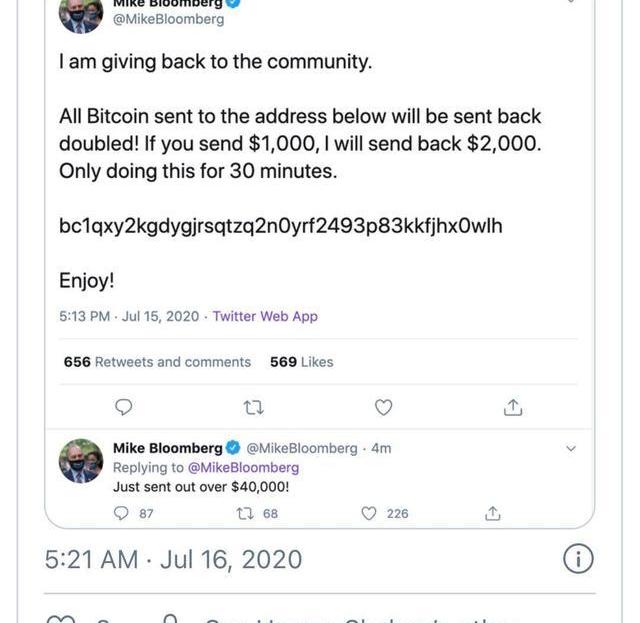Screen dimensions: 640x623
Task: Click the Bitcoin address text in tweet
Action: 280,226
